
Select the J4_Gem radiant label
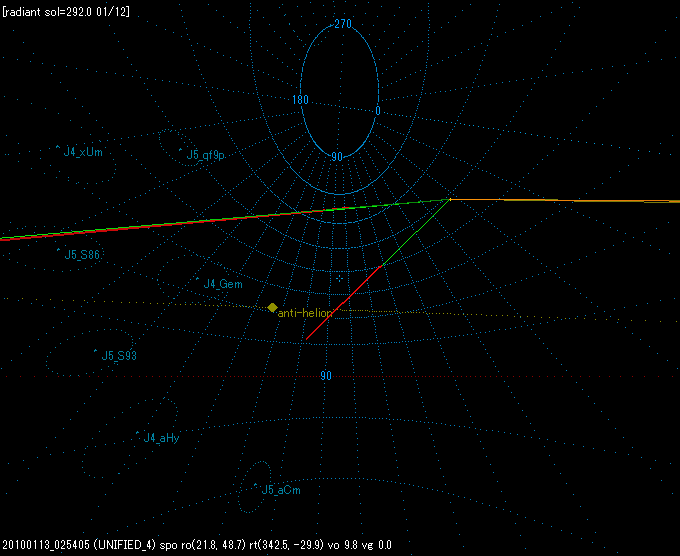(223, 284)
